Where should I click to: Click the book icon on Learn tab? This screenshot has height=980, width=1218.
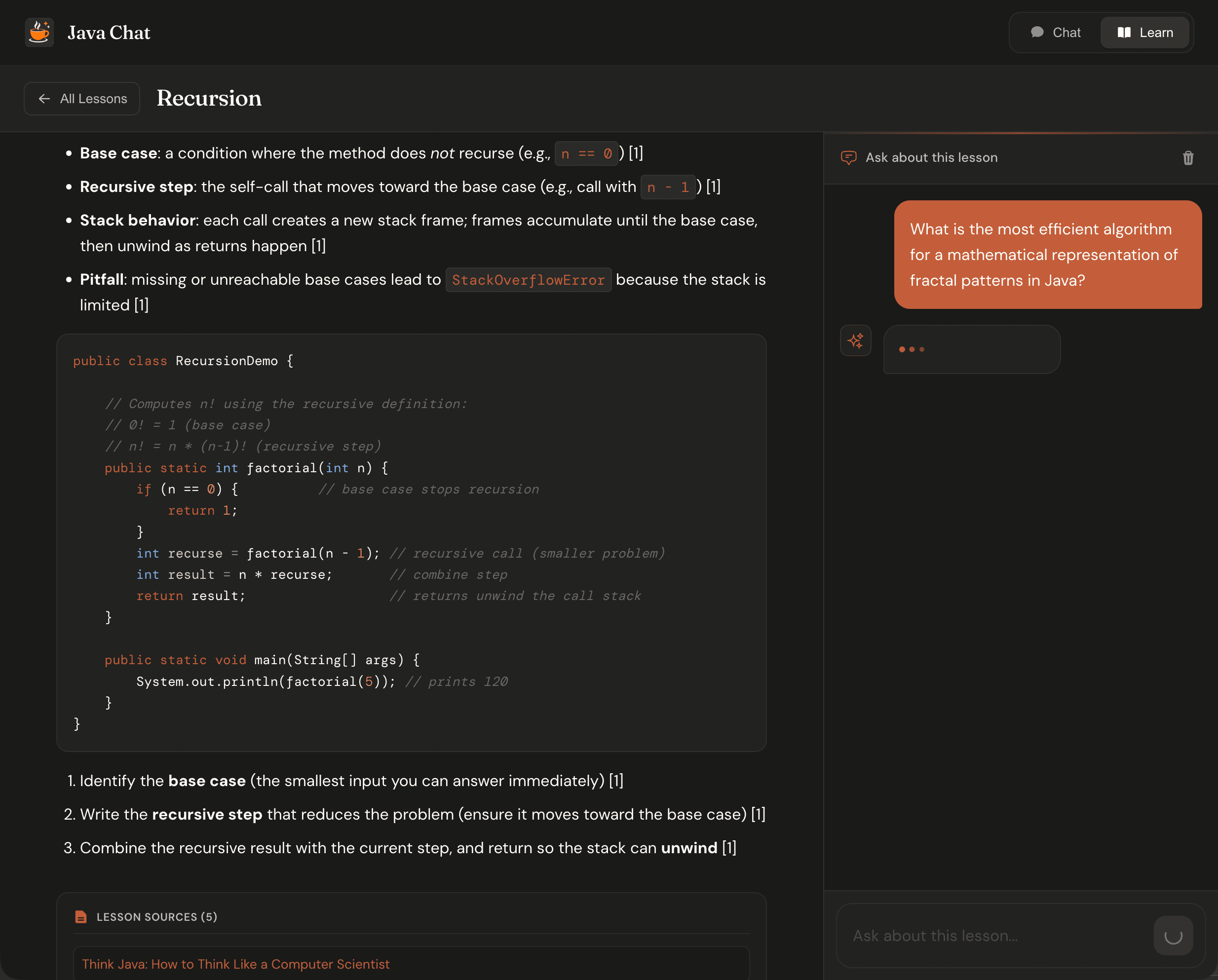pos(1124,33)
